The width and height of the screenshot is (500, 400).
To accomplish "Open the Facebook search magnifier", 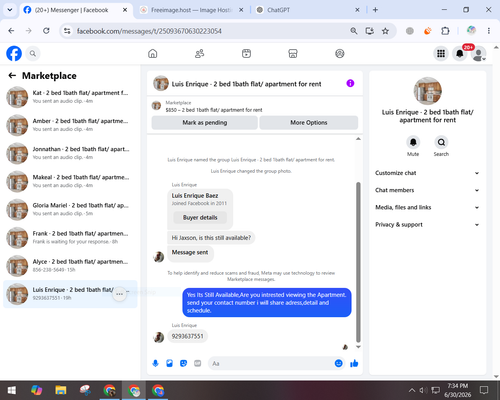I will 33,53.
